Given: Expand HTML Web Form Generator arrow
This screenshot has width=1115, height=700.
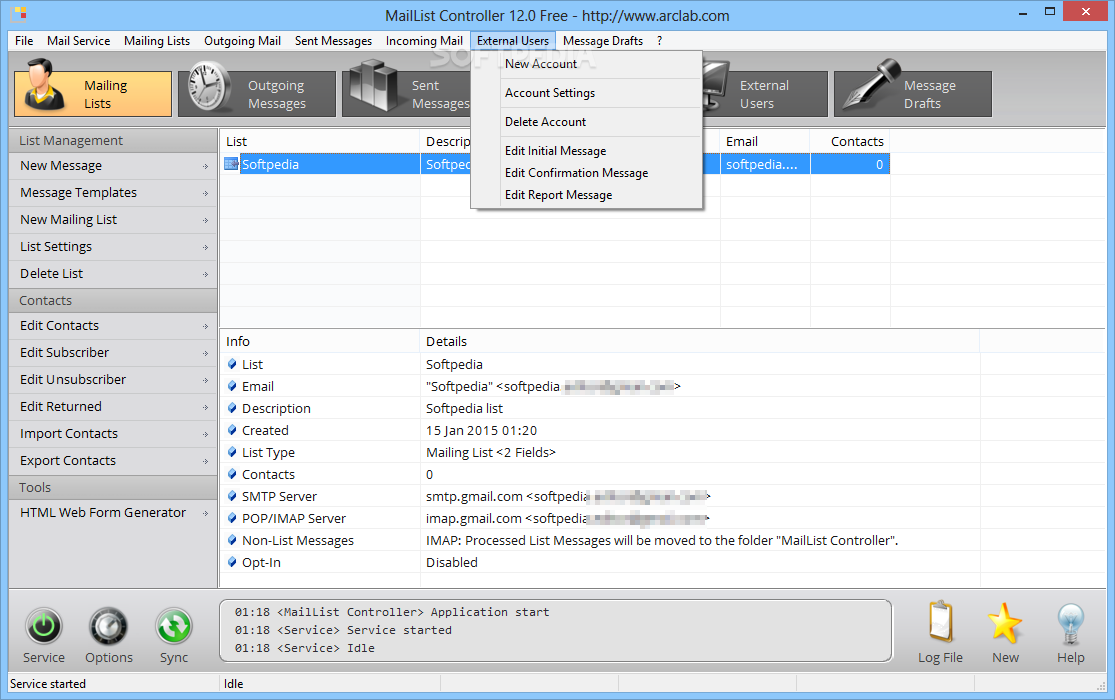Looking at the screenshot, I should coord(206,514).
